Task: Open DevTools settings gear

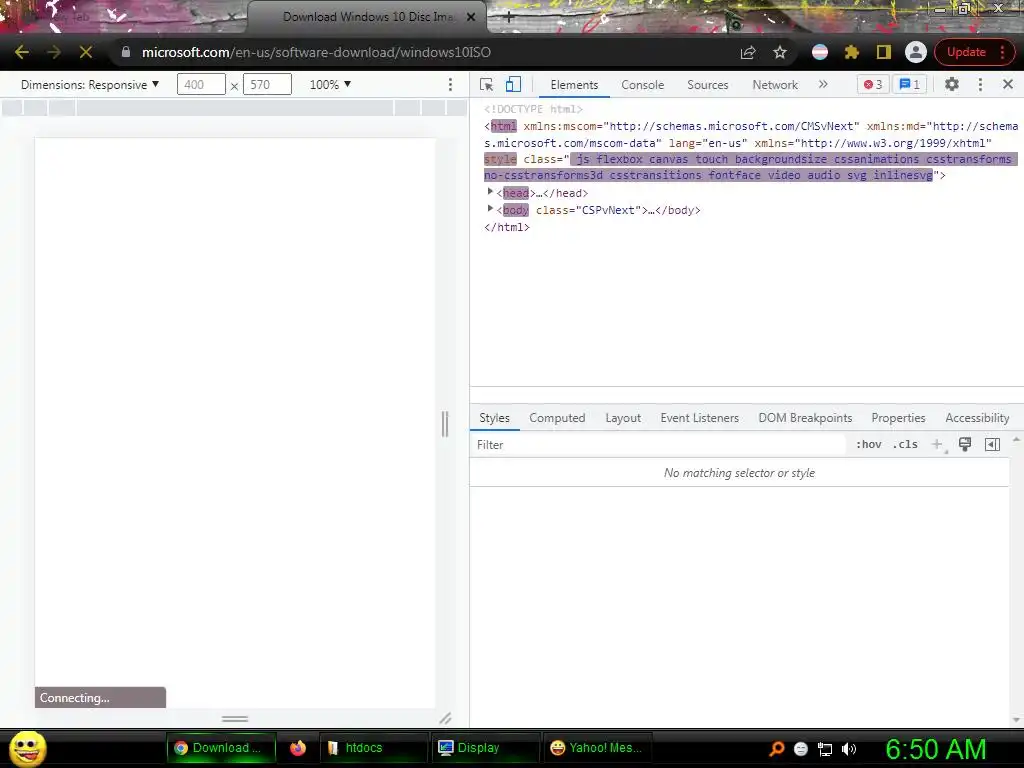Action: point(952,84)
